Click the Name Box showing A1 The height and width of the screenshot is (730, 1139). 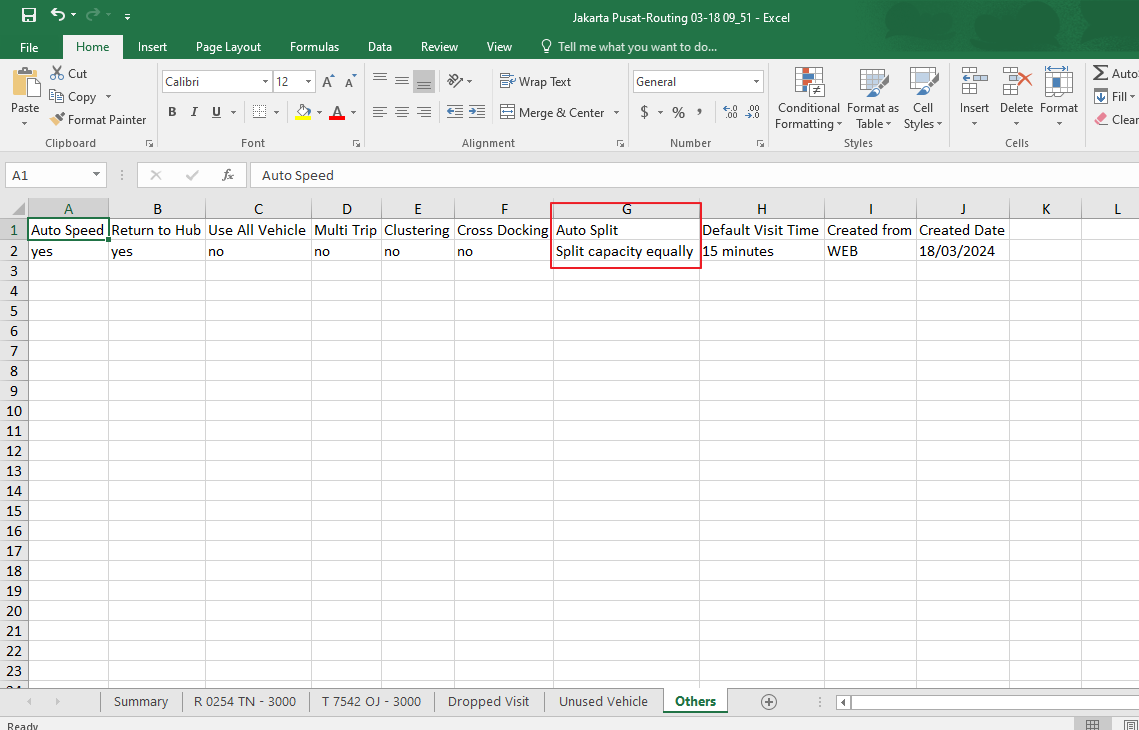[x=48, y=174]
